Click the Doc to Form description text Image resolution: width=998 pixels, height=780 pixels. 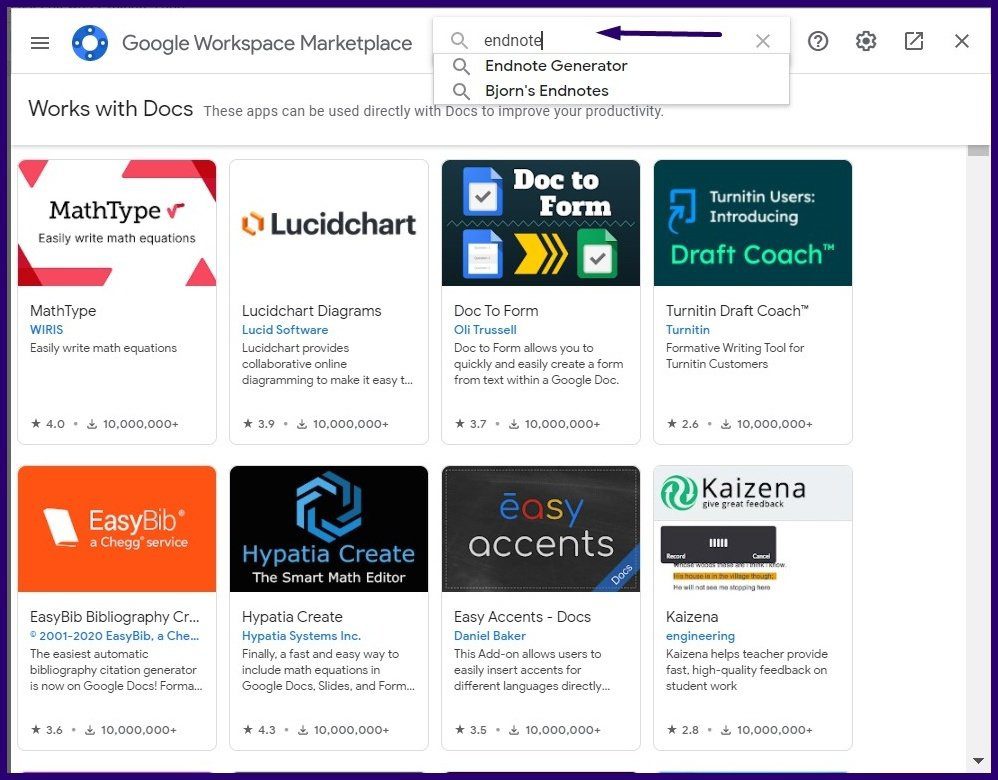[x=538, y=364]
